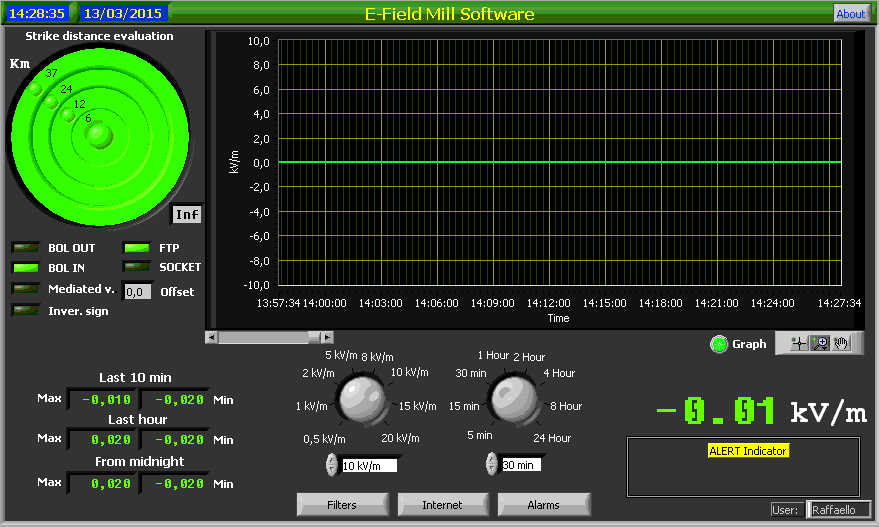The width and height of the screenshot is (879, 527).
Task: Click the 24 km ring marker on radar
Action: tap(66, 89)
